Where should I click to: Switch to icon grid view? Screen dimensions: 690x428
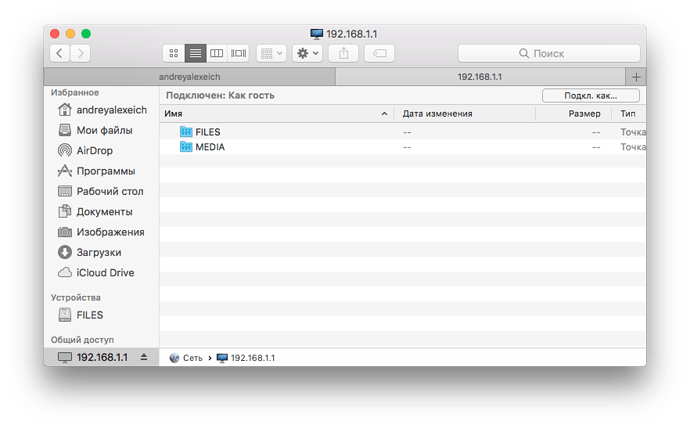tap(173, 53)
